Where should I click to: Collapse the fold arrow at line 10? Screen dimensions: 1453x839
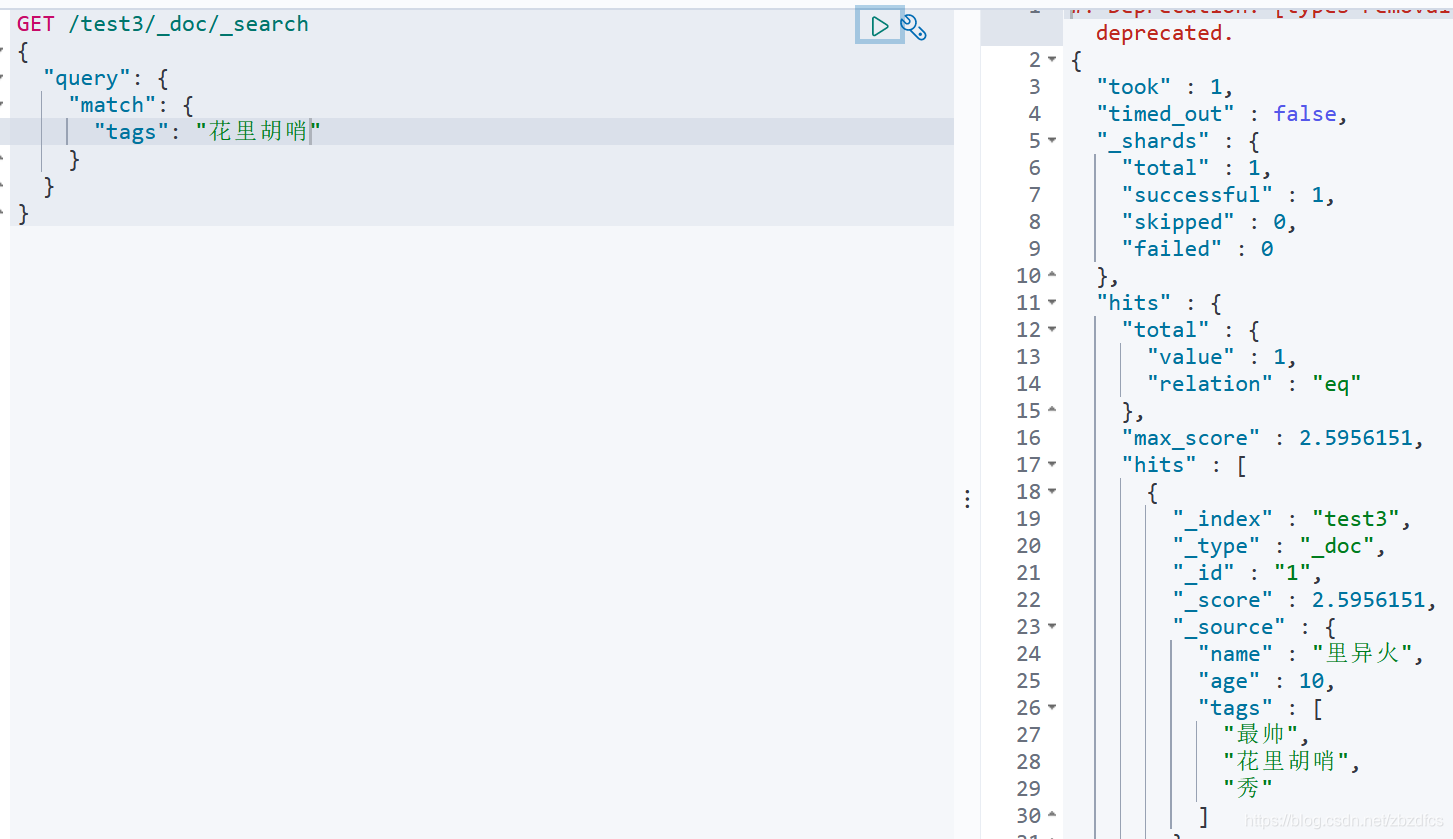point(1051,276)
